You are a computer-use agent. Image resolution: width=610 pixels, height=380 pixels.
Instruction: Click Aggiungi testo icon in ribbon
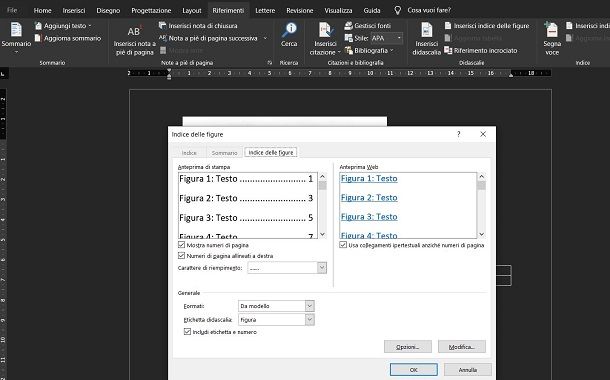(39, 26)
